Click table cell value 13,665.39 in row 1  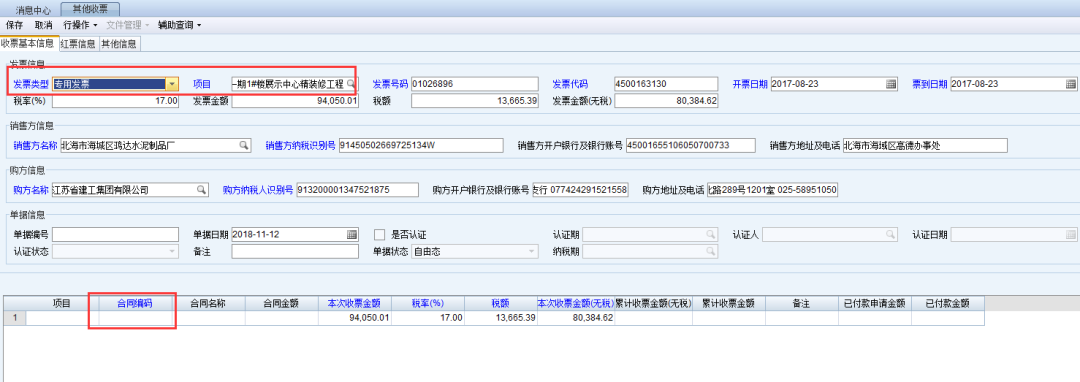[x=501, y=317]
